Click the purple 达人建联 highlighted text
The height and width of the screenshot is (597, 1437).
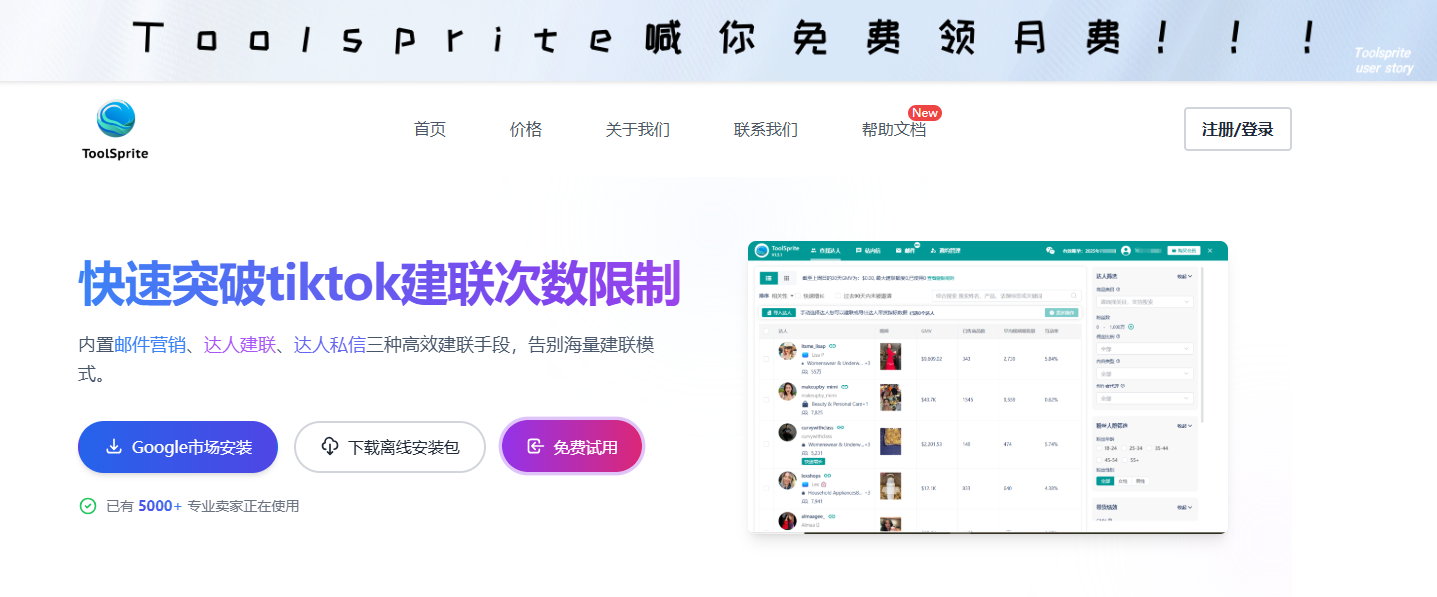[x=240, y=345]
